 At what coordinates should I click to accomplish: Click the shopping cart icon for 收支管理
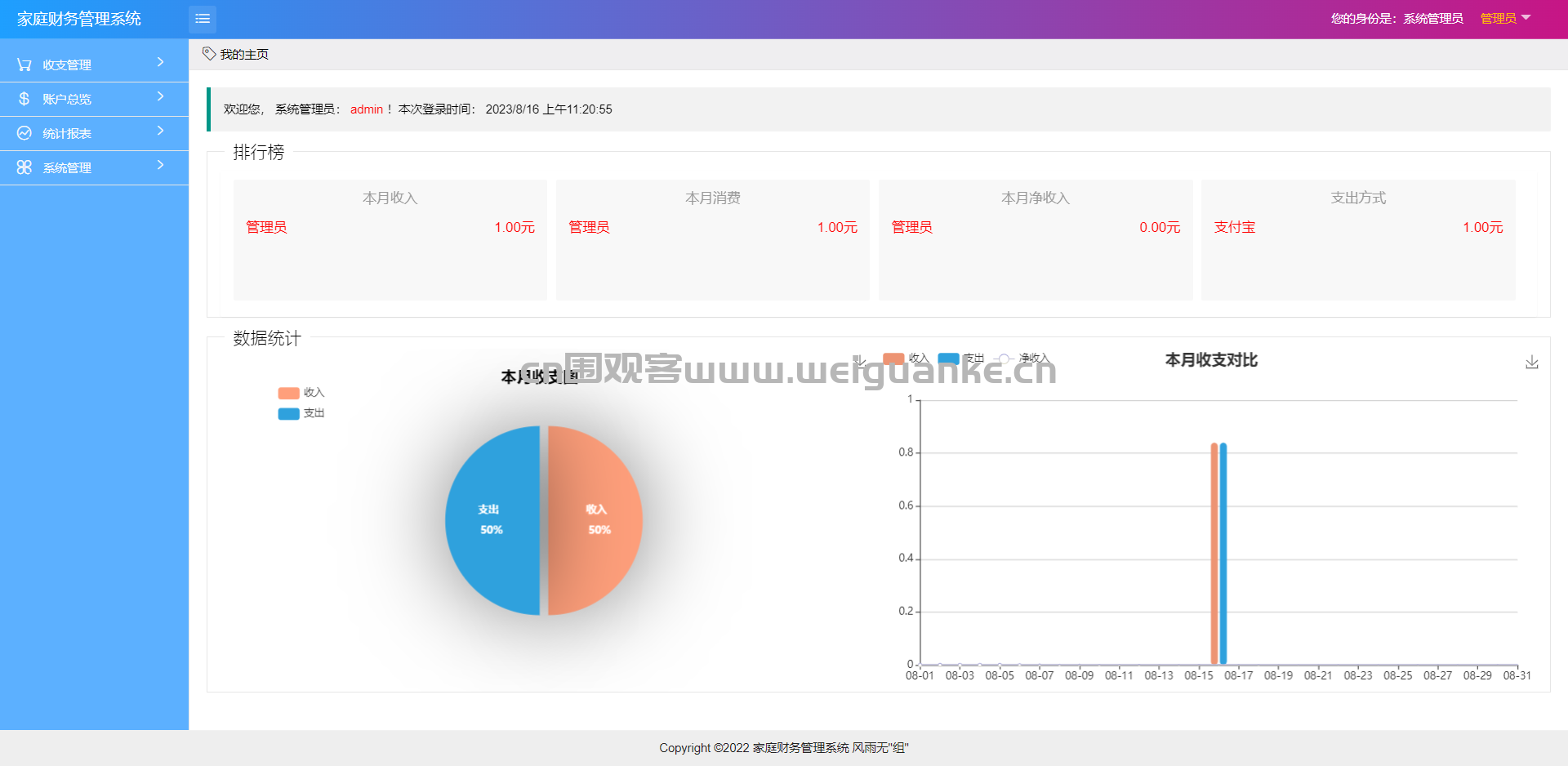tap(24, 65)
